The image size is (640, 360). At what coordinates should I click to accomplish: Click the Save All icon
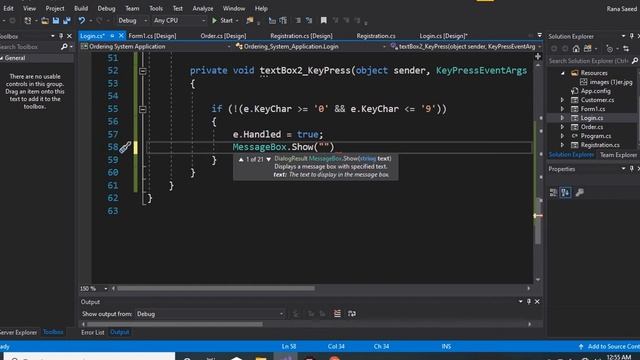tap(67, 20)
